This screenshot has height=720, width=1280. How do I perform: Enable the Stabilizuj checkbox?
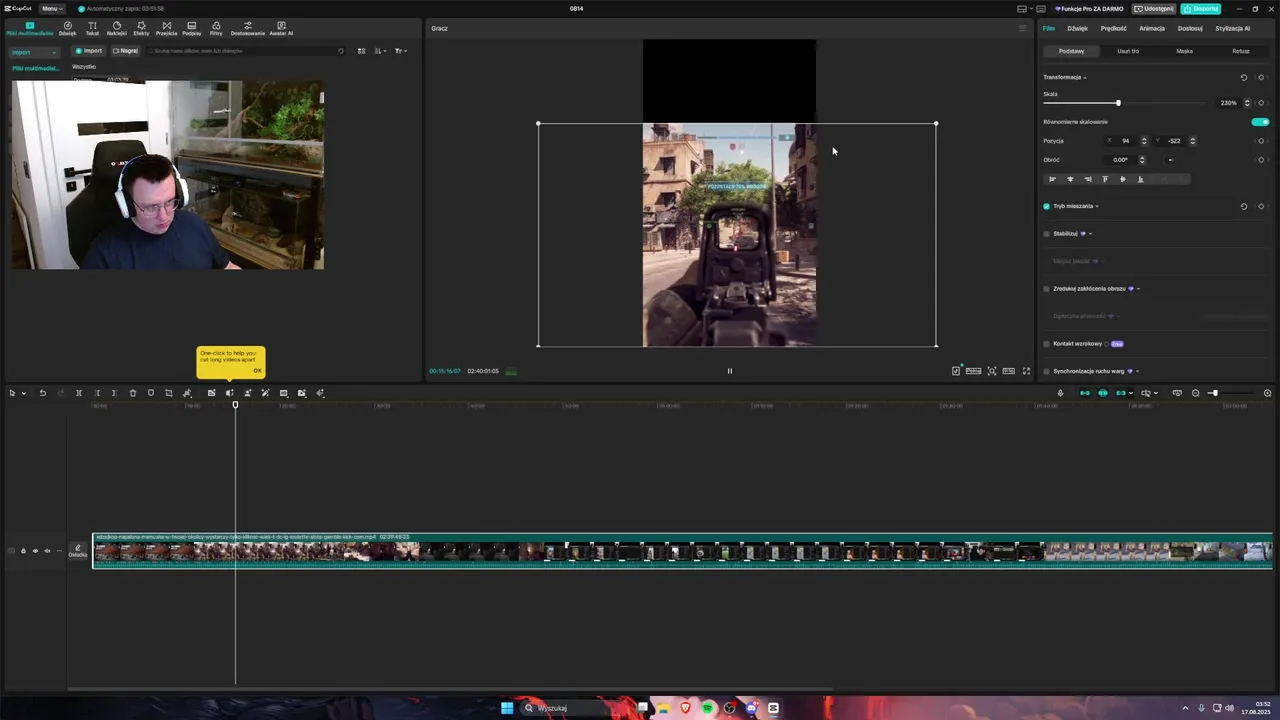1047,234
